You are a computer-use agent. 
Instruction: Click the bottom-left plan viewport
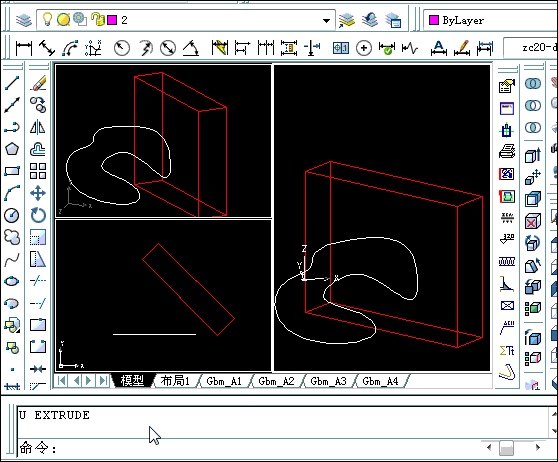tap(163, 295)
